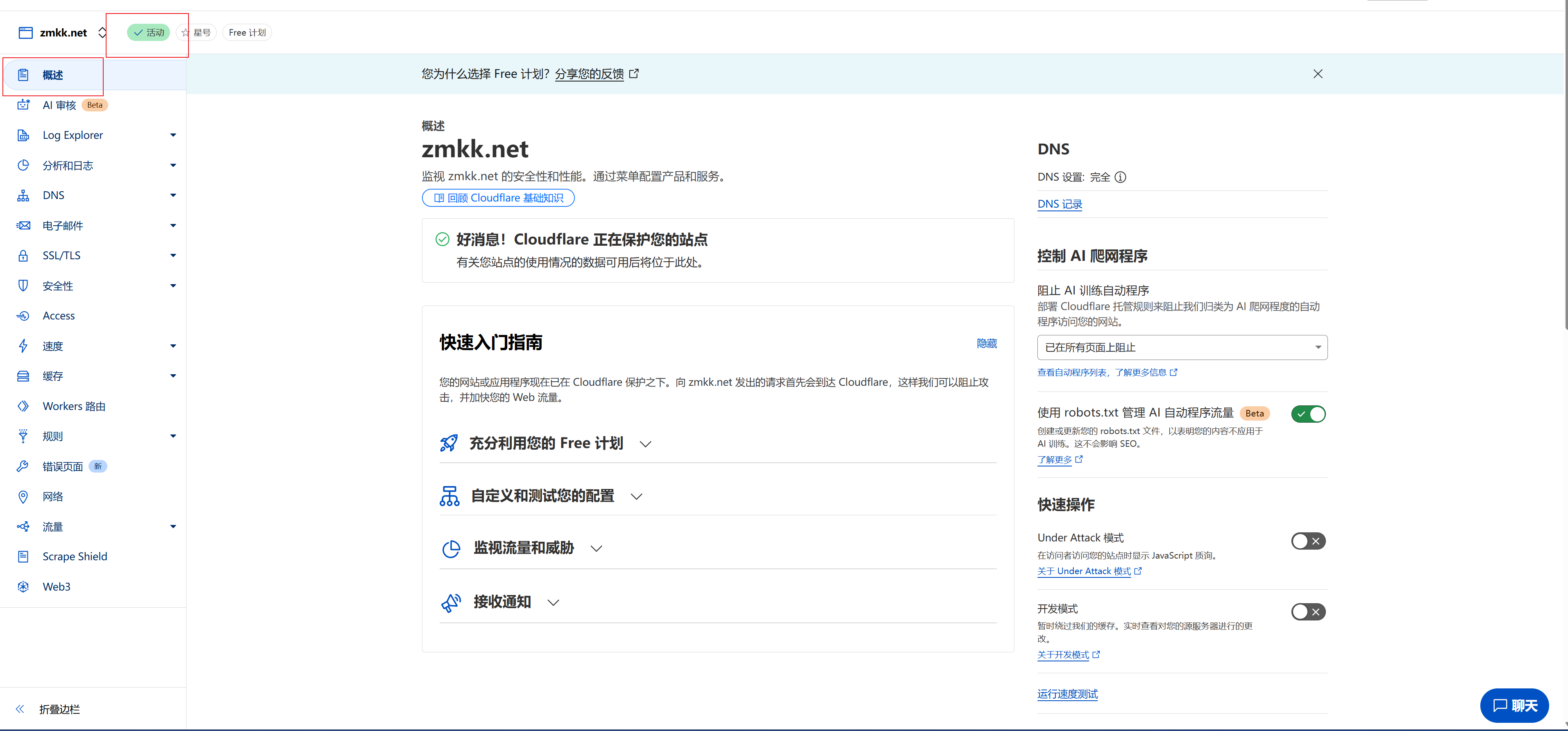
Task: Expand the 分析和日志 sidebar arrow
Action: click(173, 165)
